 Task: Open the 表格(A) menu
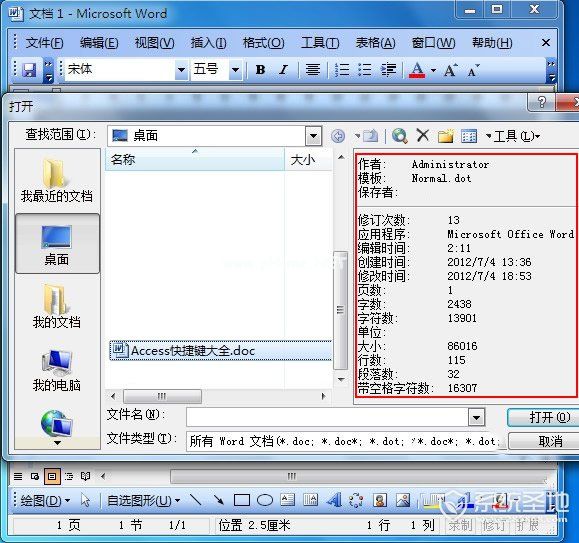(x=375, y=43)
